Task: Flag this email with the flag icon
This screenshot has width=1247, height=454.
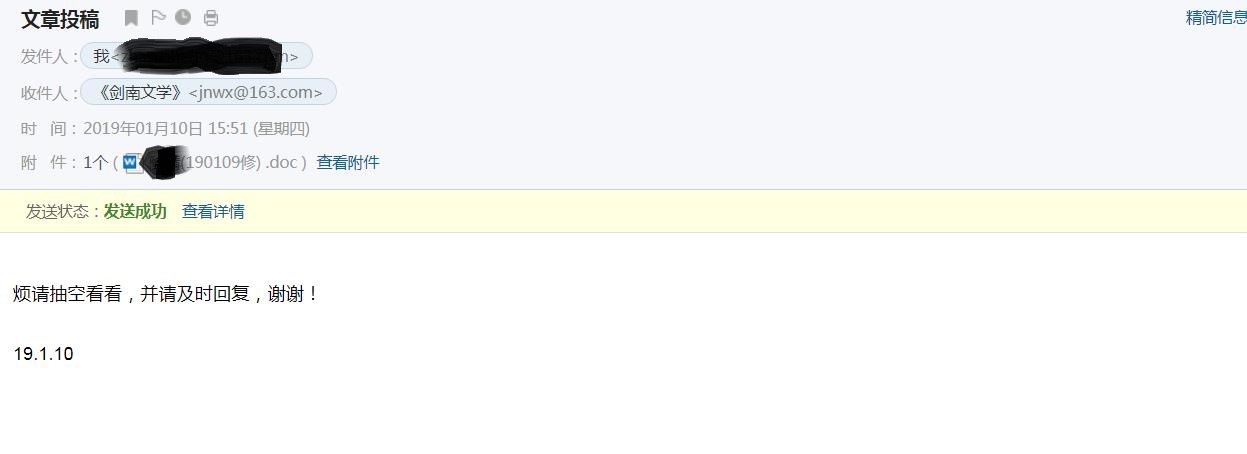Action: coord(158,17)
